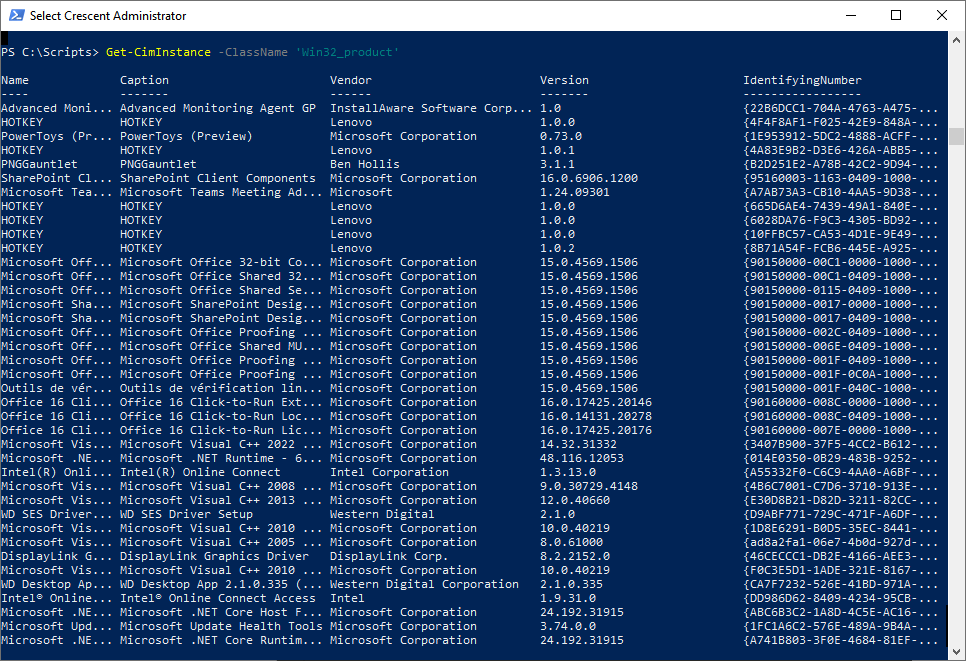Maximize the PowerShell console window
Viewport: 966px width, 661px height.
tap(895, 15)
